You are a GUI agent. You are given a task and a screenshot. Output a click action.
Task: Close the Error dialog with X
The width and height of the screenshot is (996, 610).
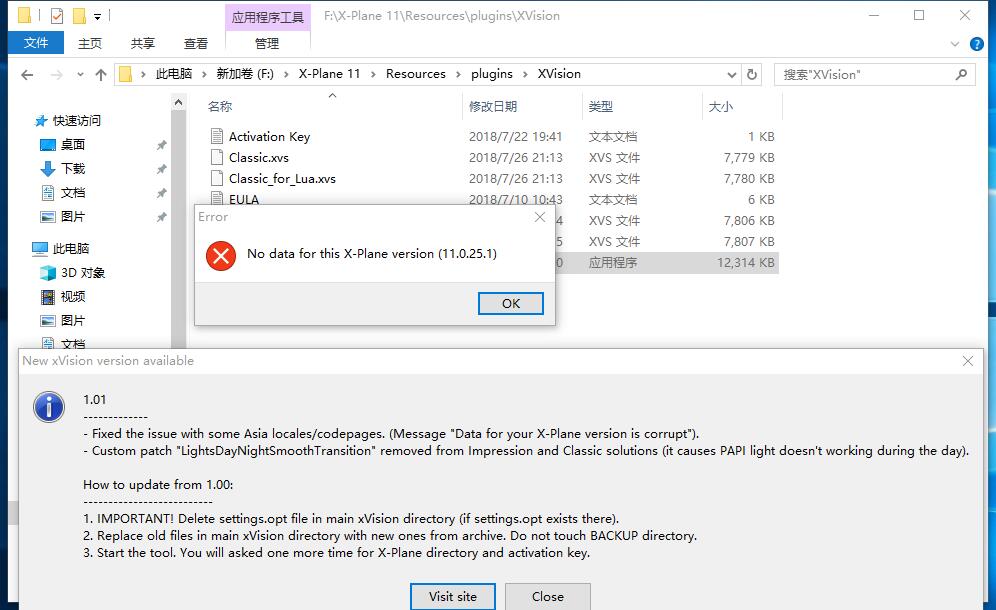(x=539, y=217)
